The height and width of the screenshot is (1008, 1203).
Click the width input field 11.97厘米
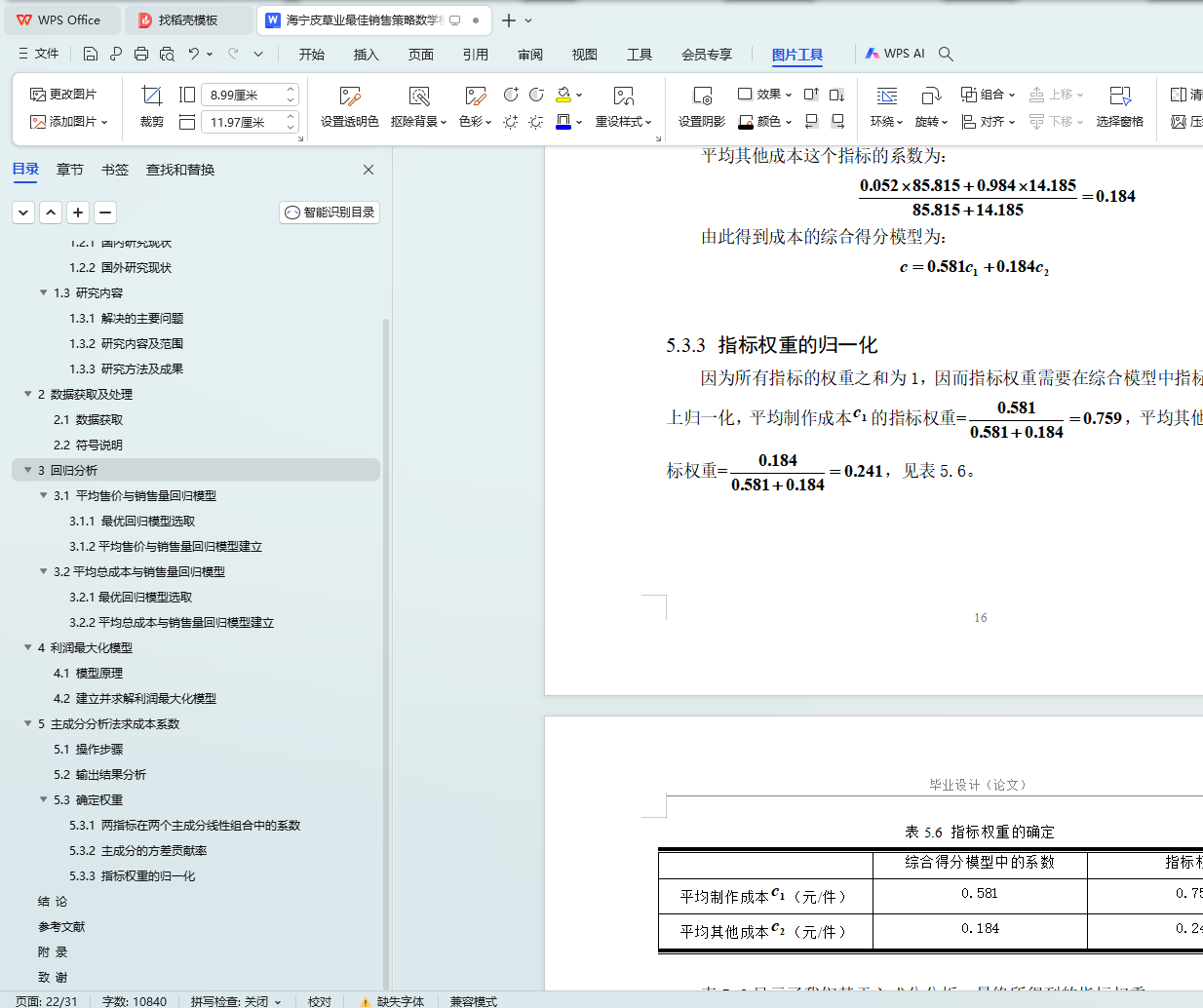pyautogui.click(x=243, y=122)
